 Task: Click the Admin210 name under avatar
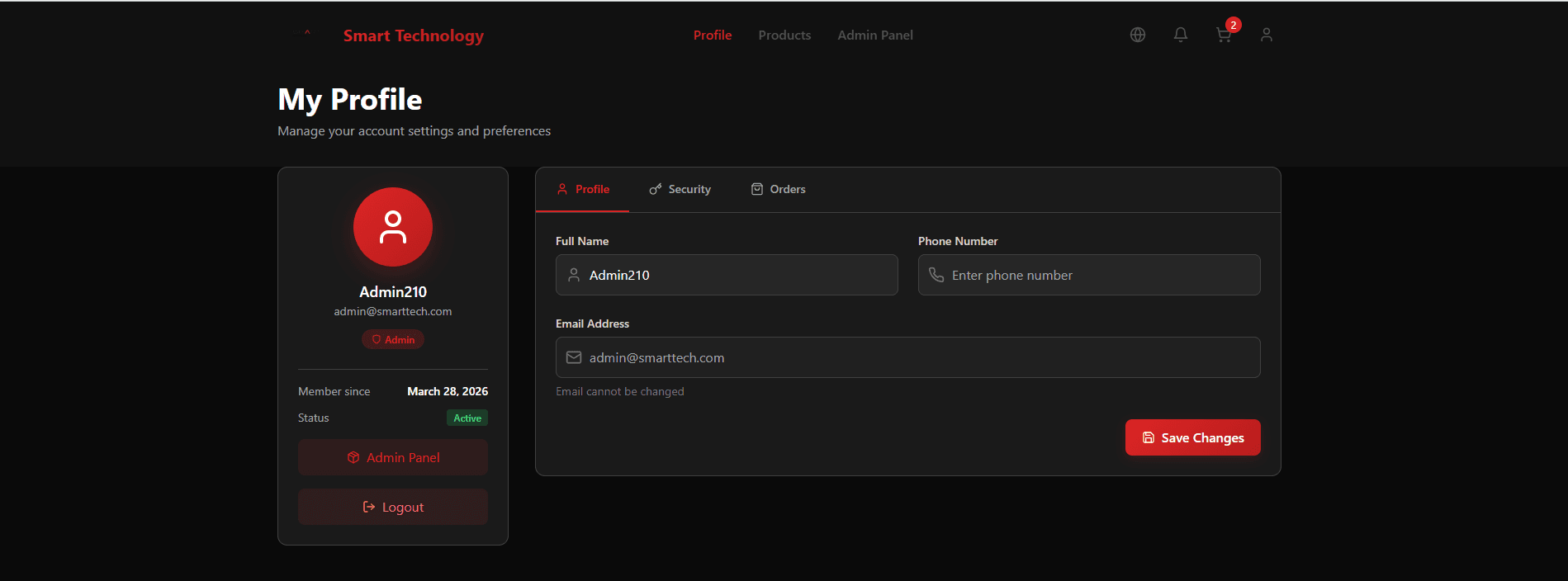(393, 291)
